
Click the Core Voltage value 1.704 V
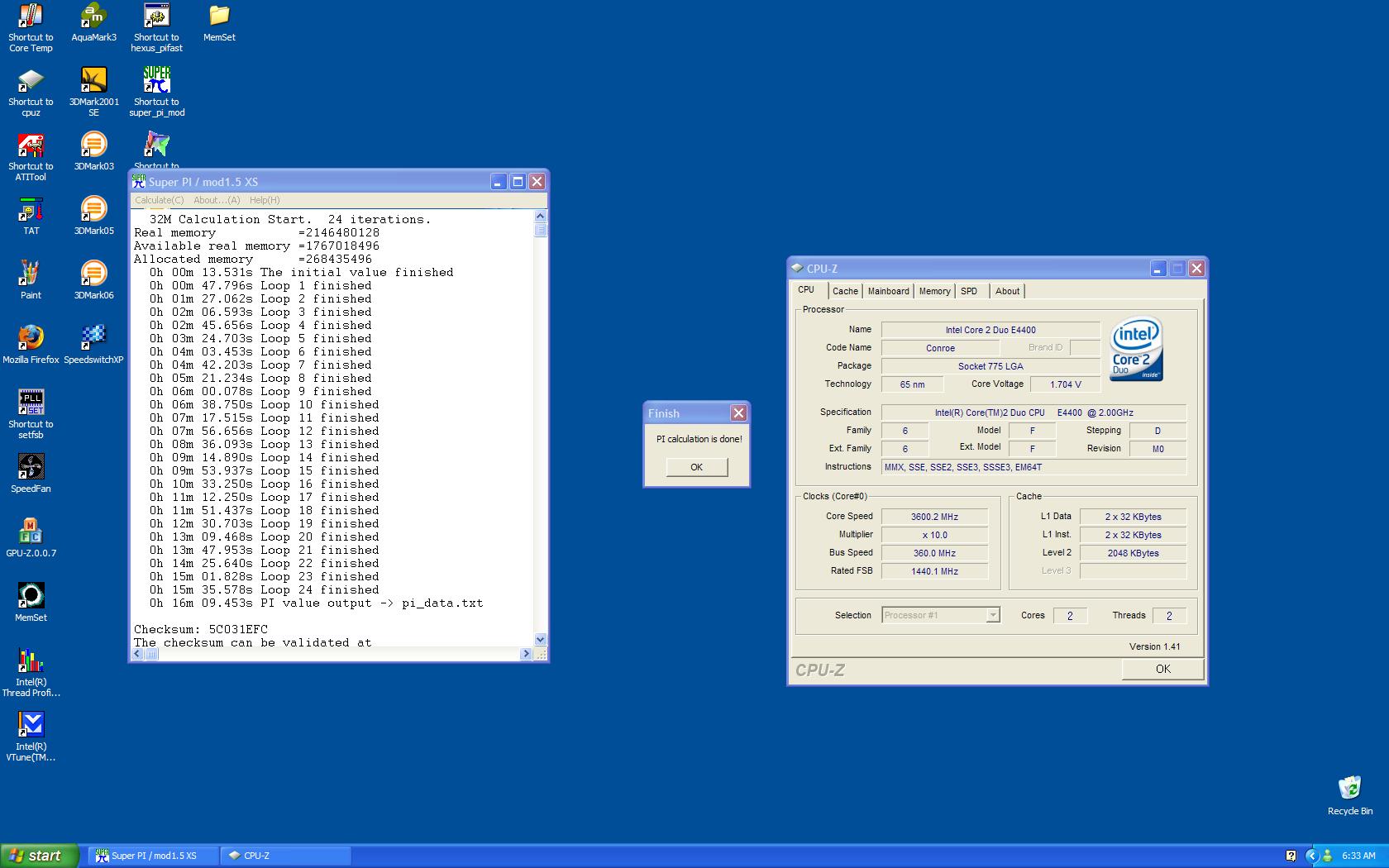tap(1065, 384)
